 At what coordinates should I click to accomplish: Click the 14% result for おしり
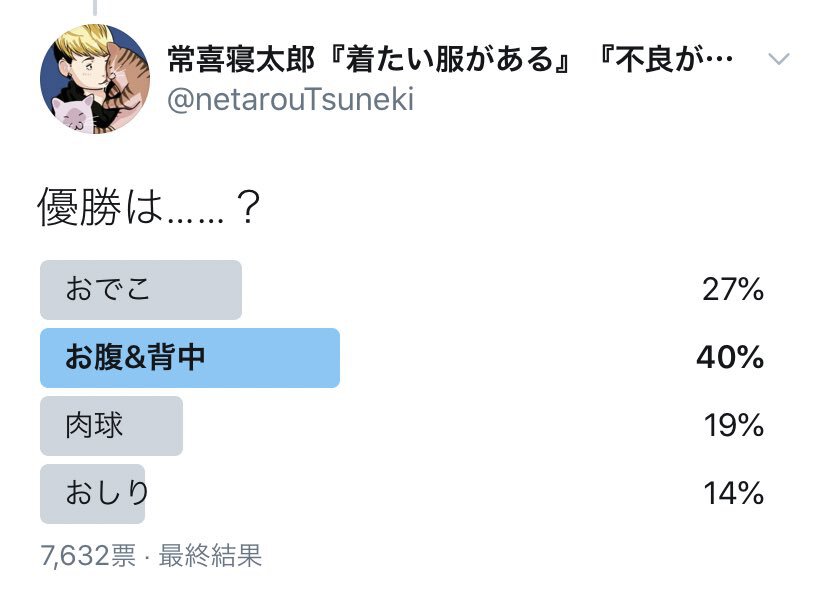(x=734, y=493)
